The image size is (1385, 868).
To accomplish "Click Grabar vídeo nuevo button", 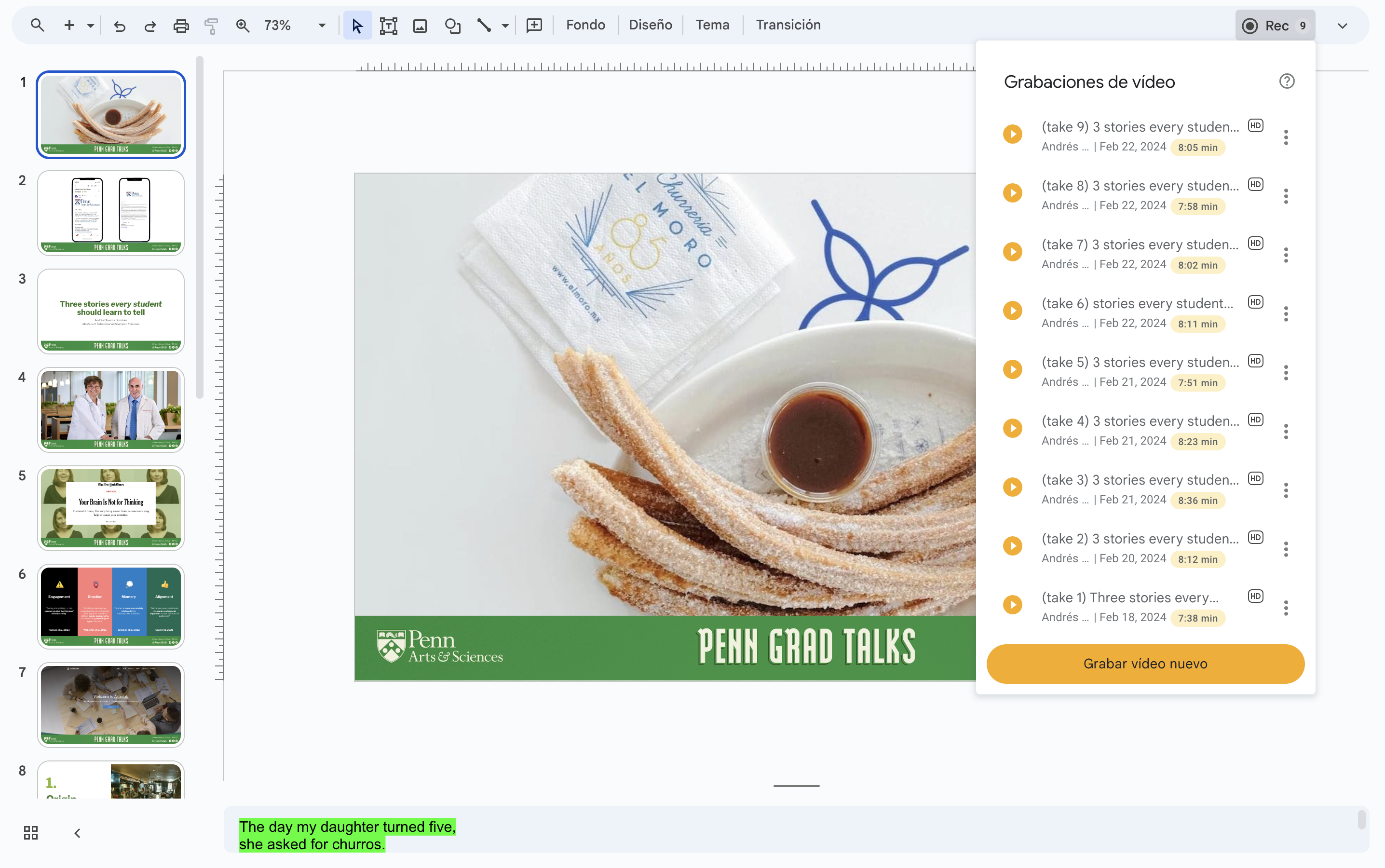I will click(1145, 664).
